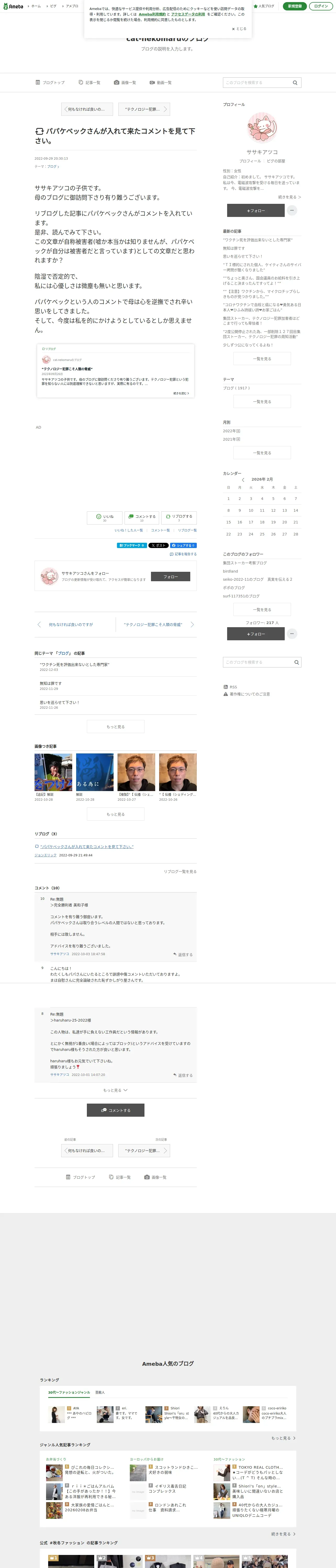Click the 人気ブログ star link in header
The width and height of the screenshot is (336, 1568).
click(x=264, y=6)
